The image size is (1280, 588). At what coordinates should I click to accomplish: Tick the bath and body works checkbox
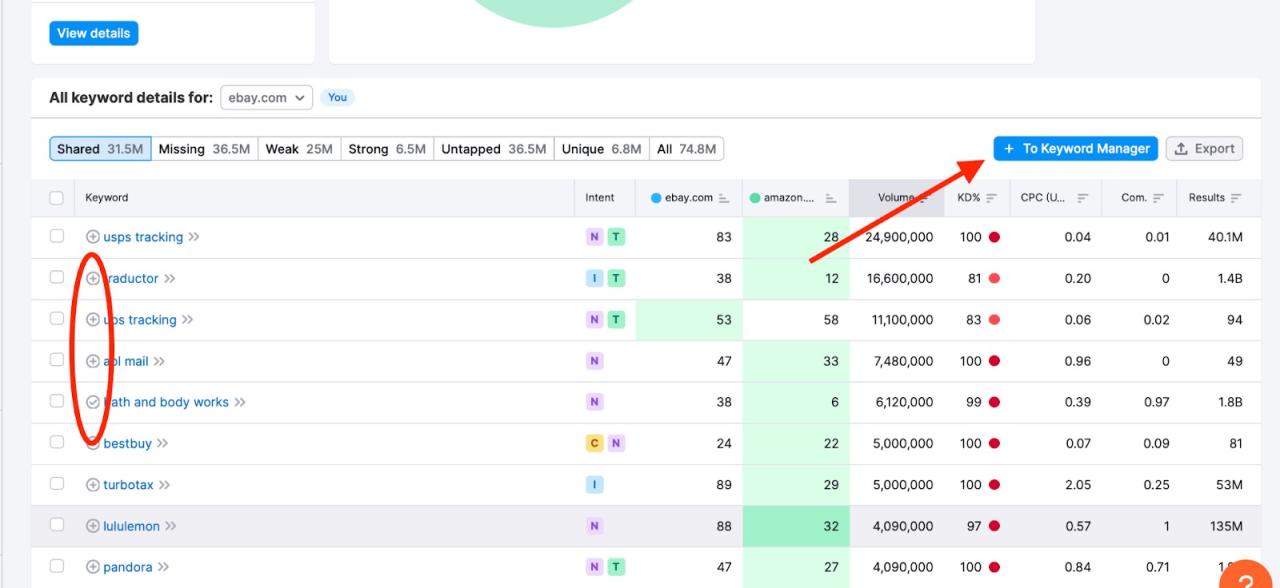[x=57, y=400]
